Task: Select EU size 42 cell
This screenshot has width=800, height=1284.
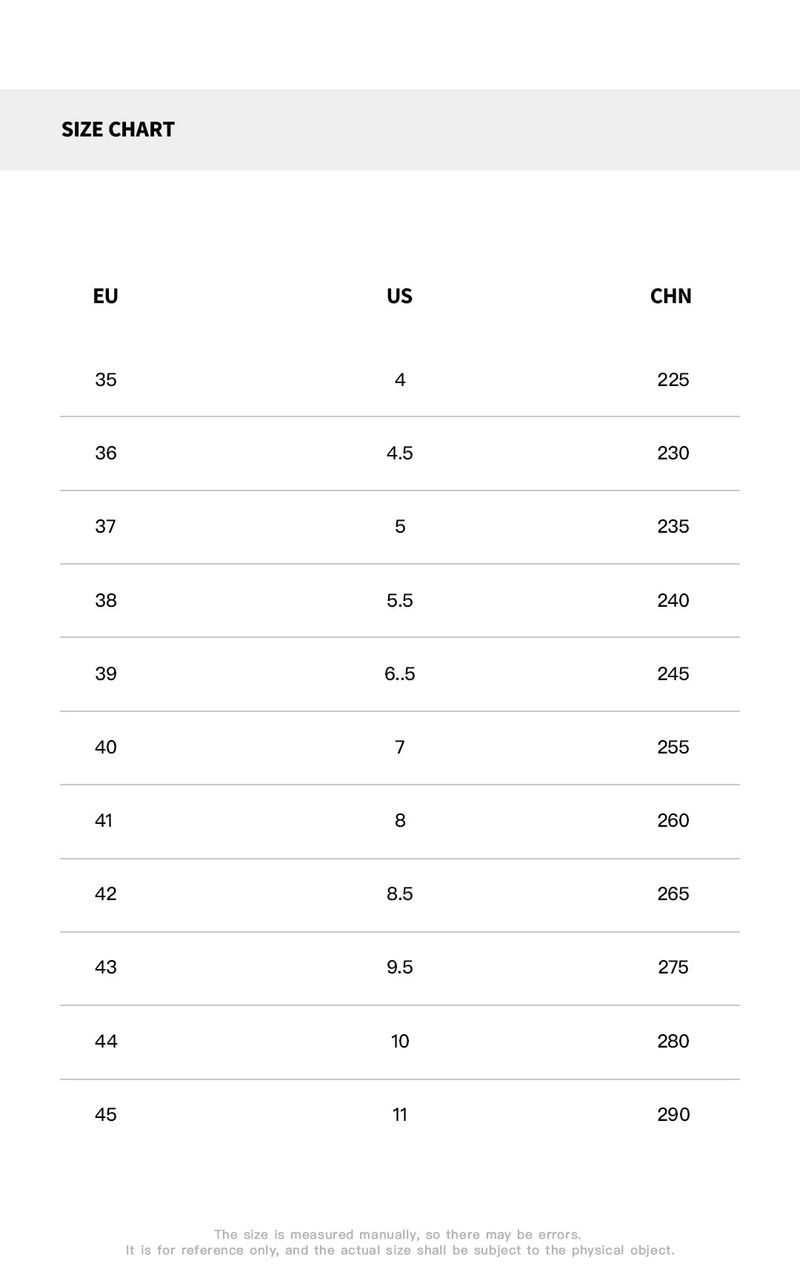Action: click(x=106, y=894)
